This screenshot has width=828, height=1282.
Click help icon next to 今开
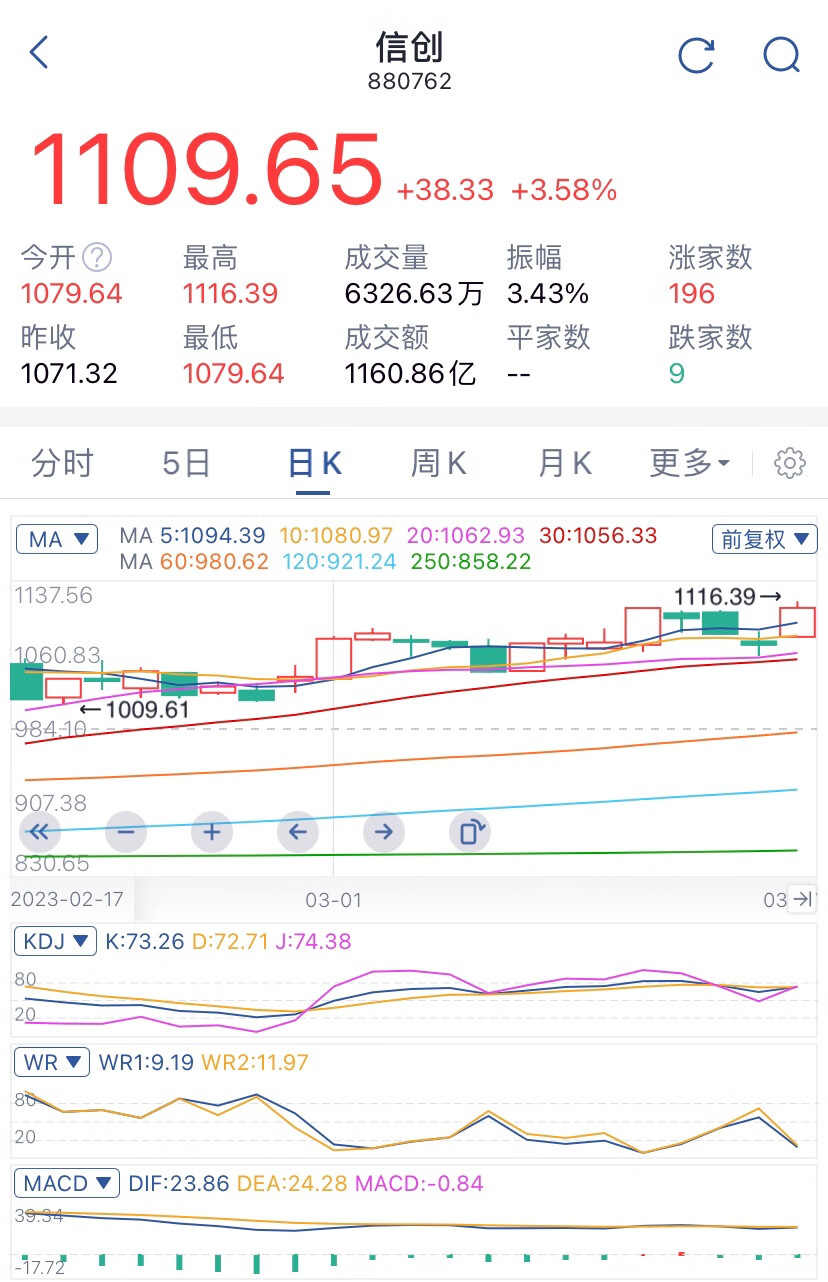97,258
